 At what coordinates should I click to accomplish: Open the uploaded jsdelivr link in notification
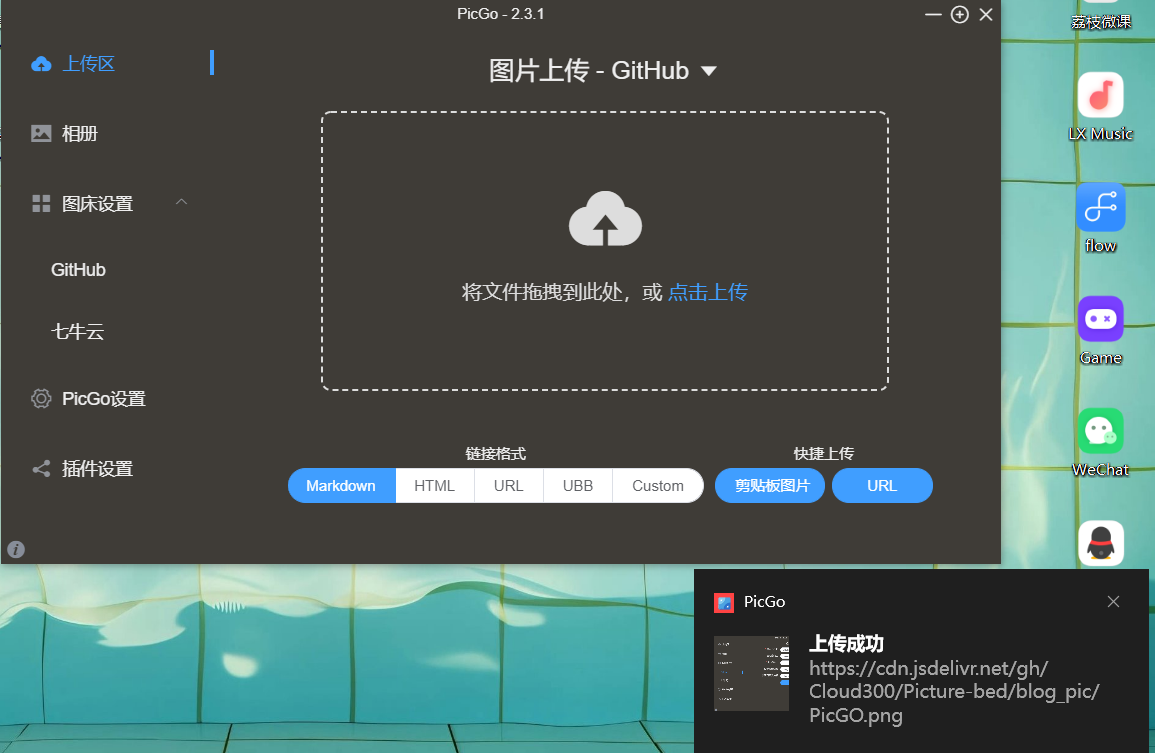pos(954,692)
